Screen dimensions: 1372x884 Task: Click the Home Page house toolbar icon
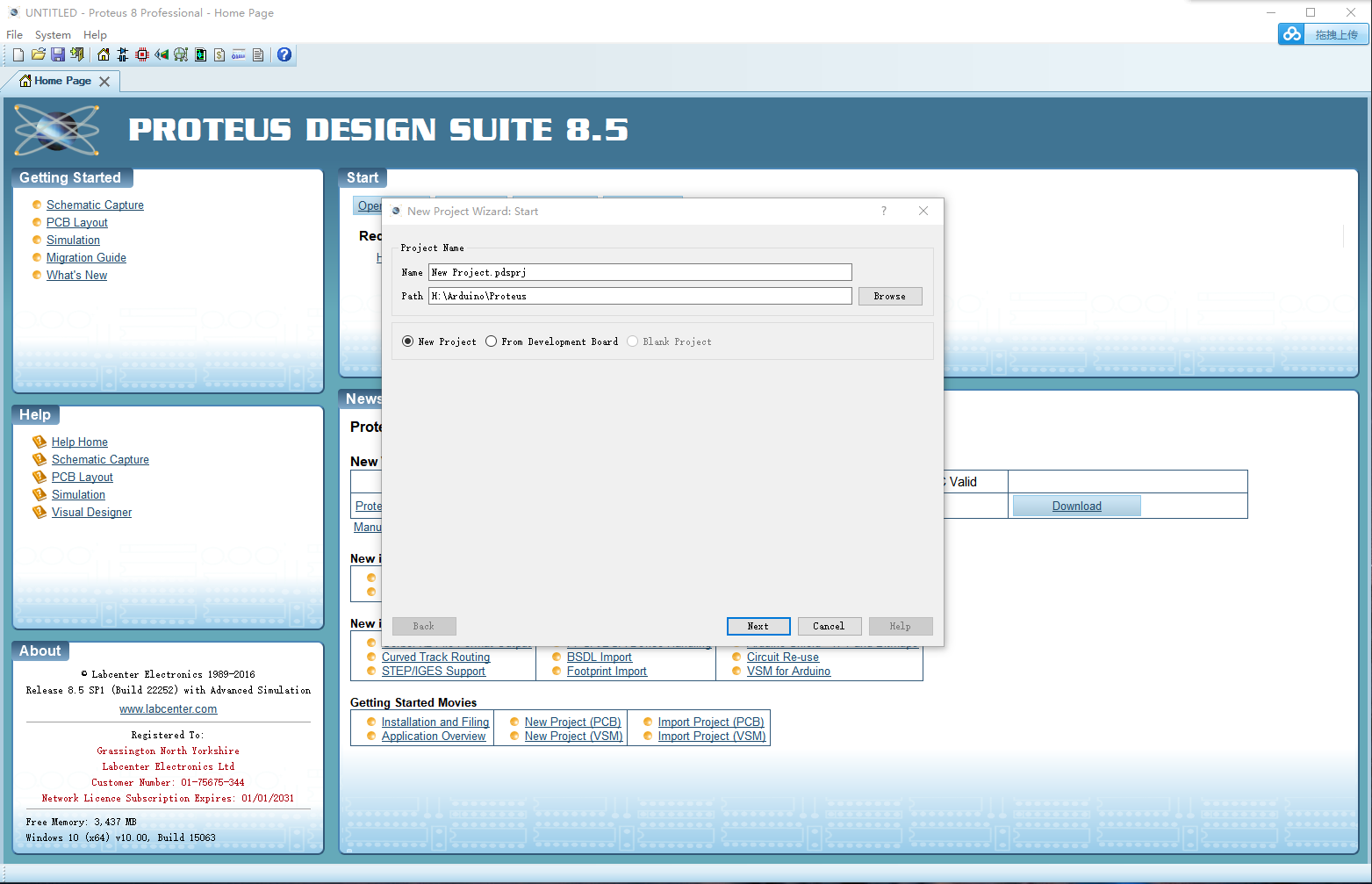(x=103, y=54)
